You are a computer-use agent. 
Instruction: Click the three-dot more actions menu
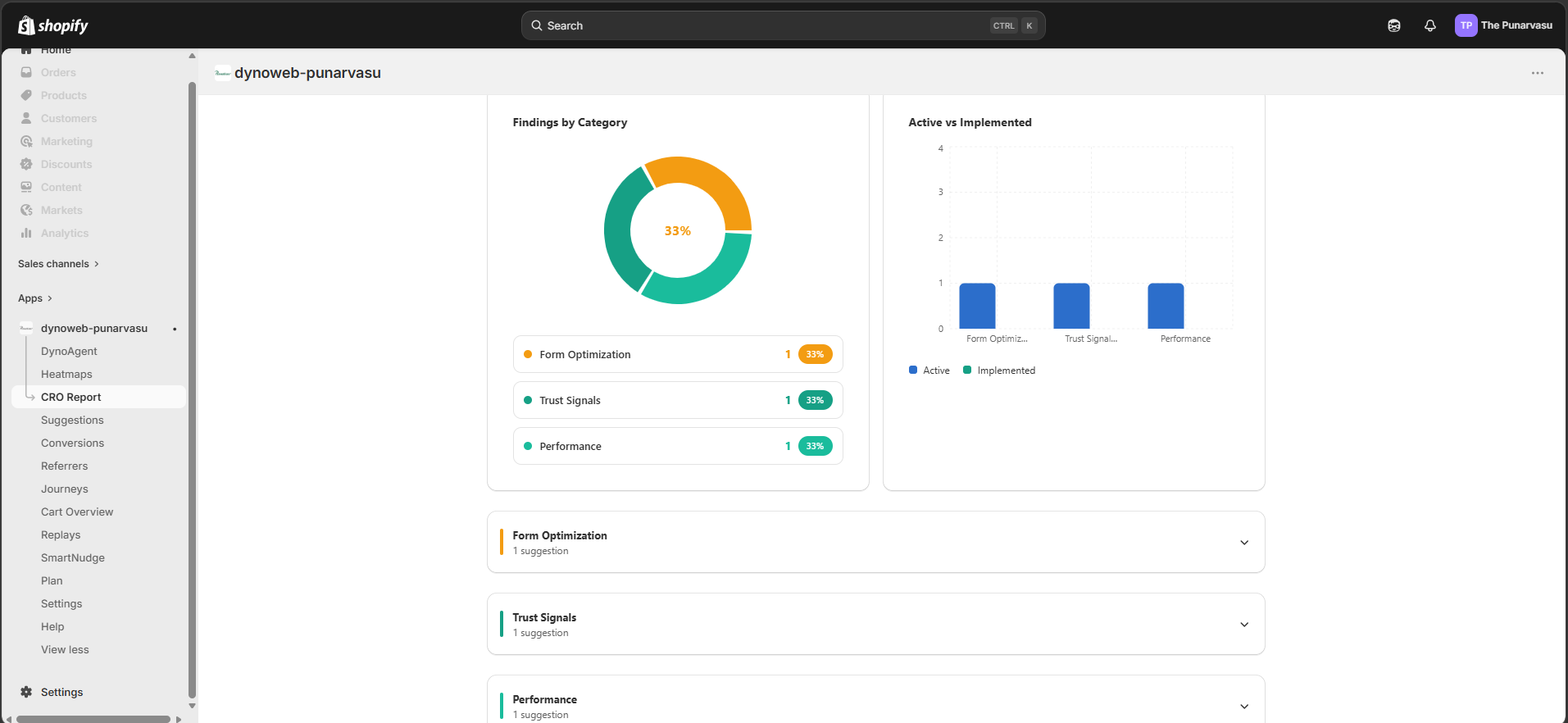point(1537,73)
